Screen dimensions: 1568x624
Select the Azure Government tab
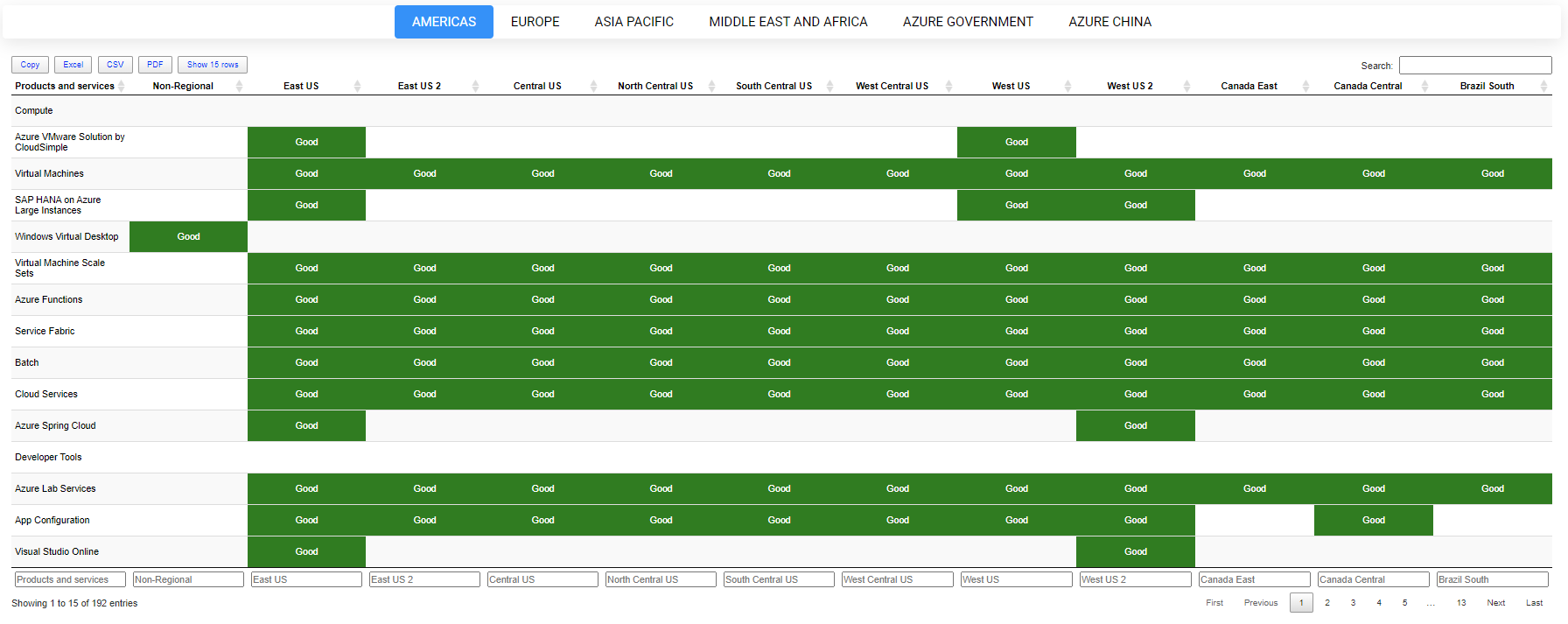(x=968, y=22)
